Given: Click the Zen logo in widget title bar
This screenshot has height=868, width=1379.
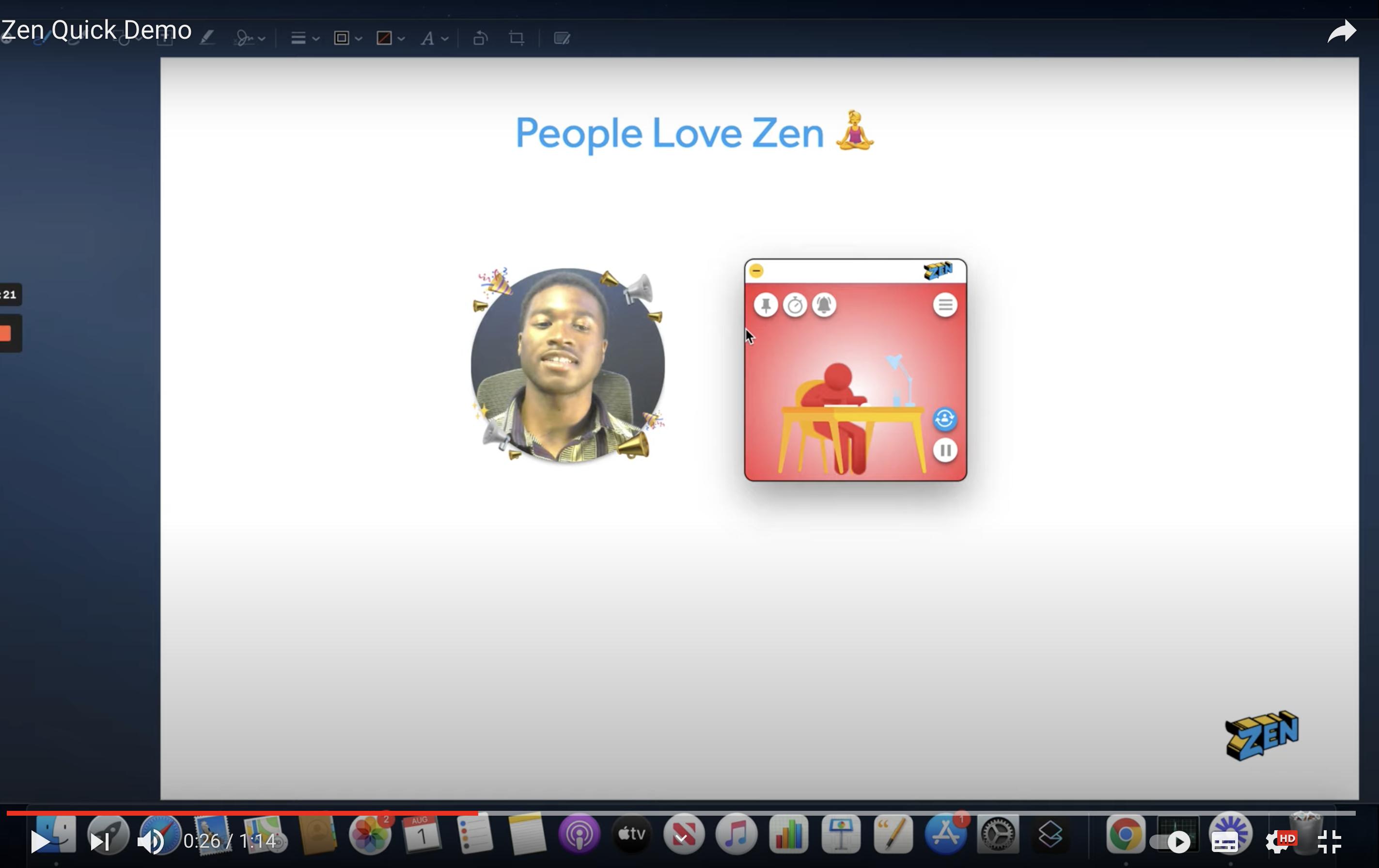Looking at the screenshot, I should coord(938,270).
